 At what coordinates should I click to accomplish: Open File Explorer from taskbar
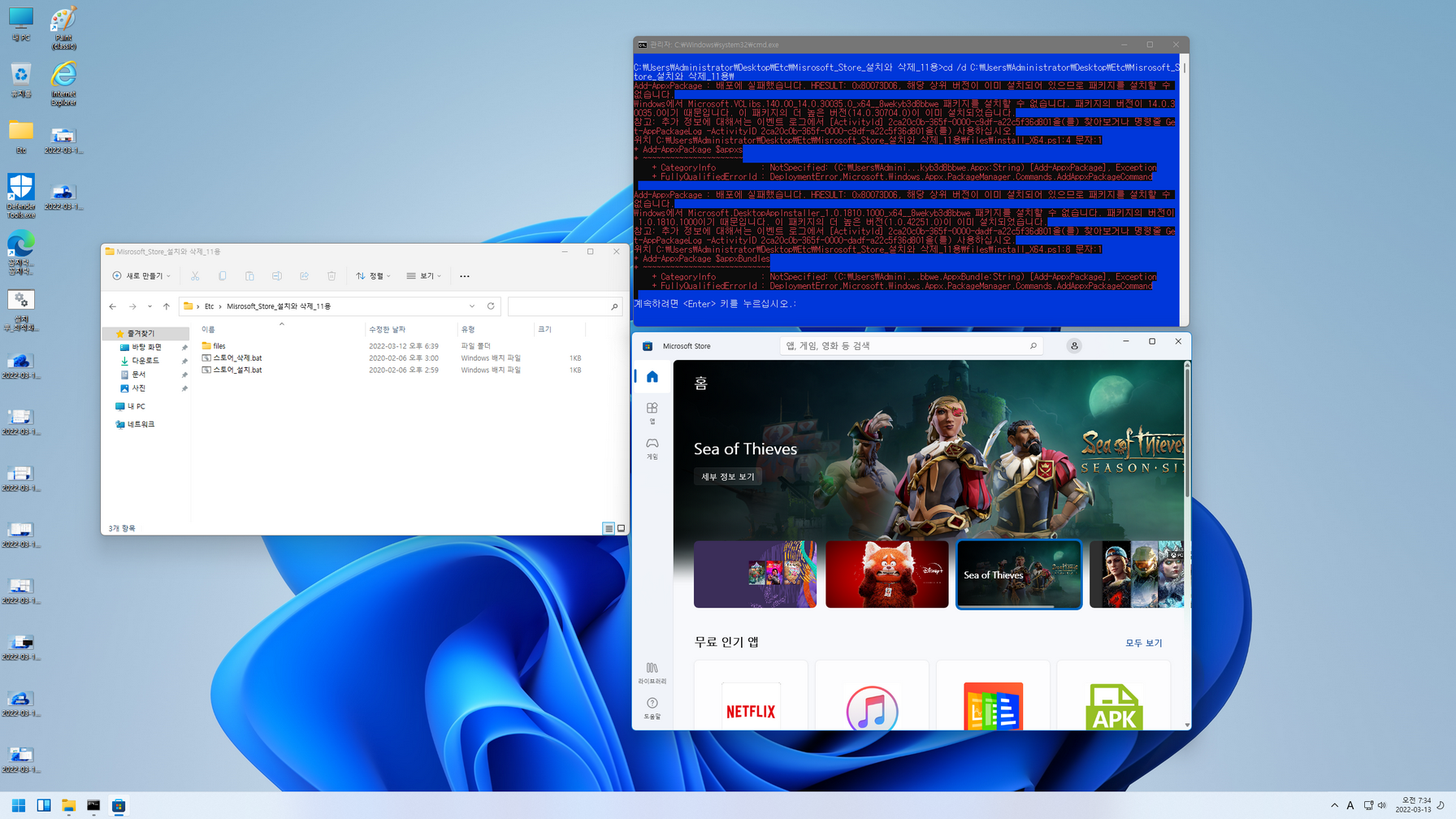click(69, 806)
